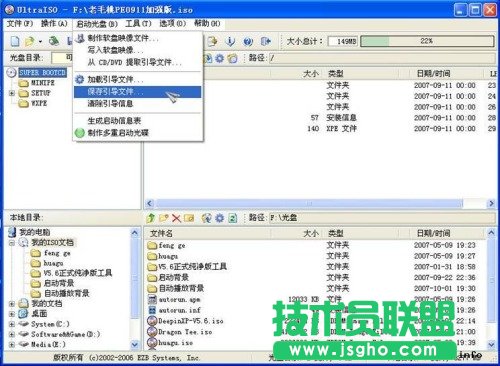Select 我的电脑 in the local tree
The height and width of the screenshot is (366, 500).
pos(35,232)
